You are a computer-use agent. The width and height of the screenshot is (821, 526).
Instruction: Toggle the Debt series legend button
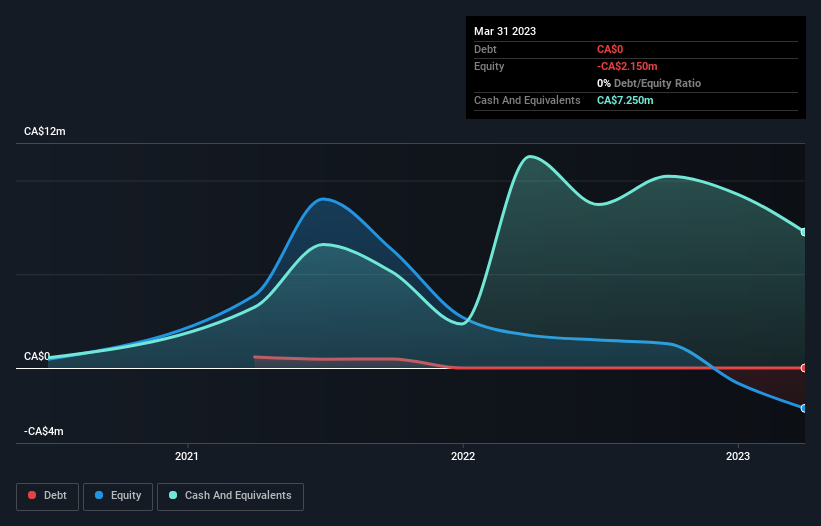[x=47, y=496]
